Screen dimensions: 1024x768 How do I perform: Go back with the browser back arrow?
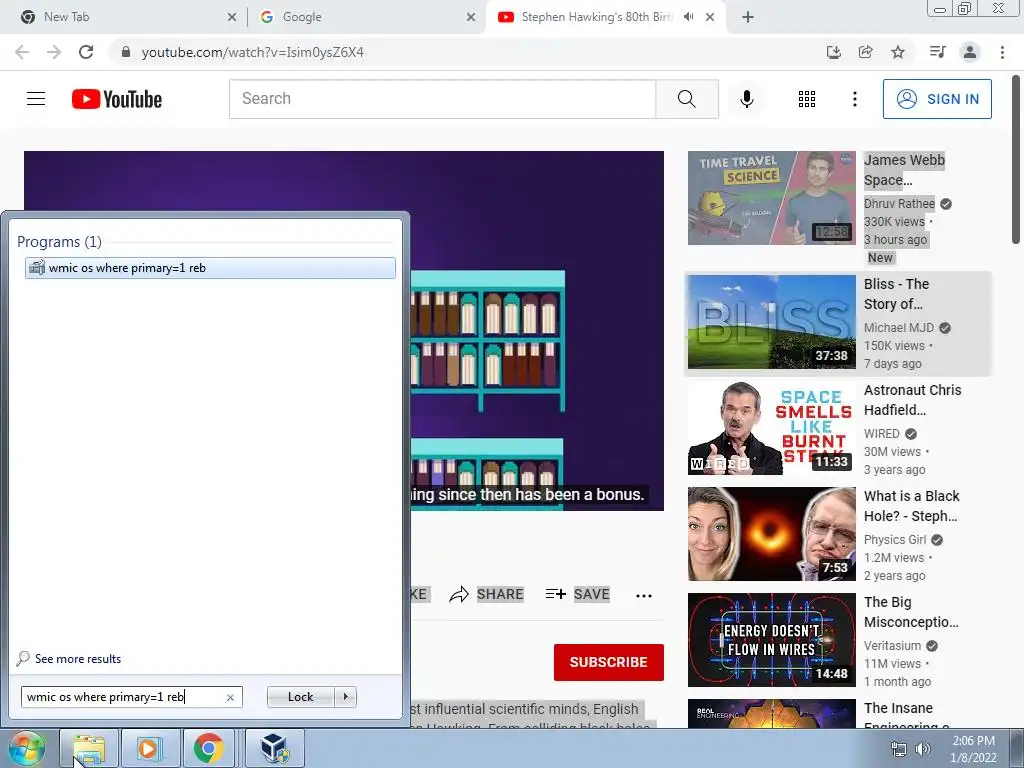(22, 52)
